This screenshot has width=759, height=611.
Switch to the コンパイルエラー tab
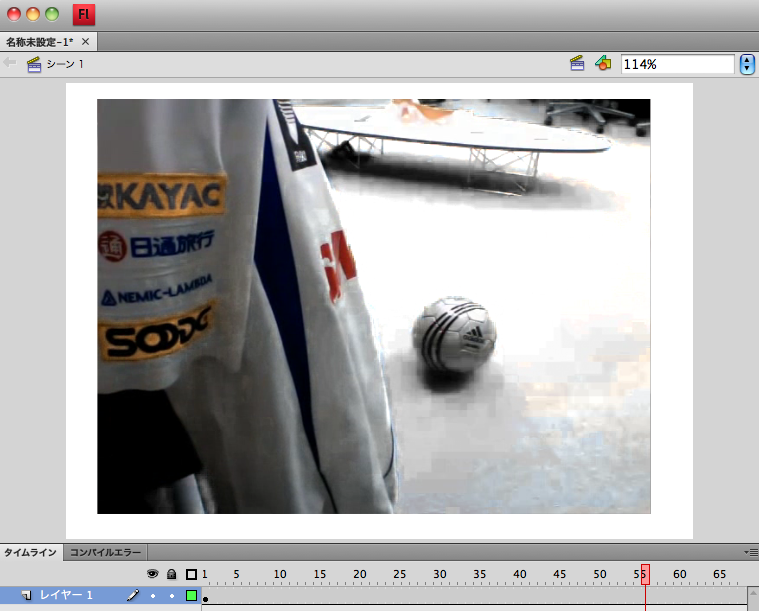[x=106, y=552]
